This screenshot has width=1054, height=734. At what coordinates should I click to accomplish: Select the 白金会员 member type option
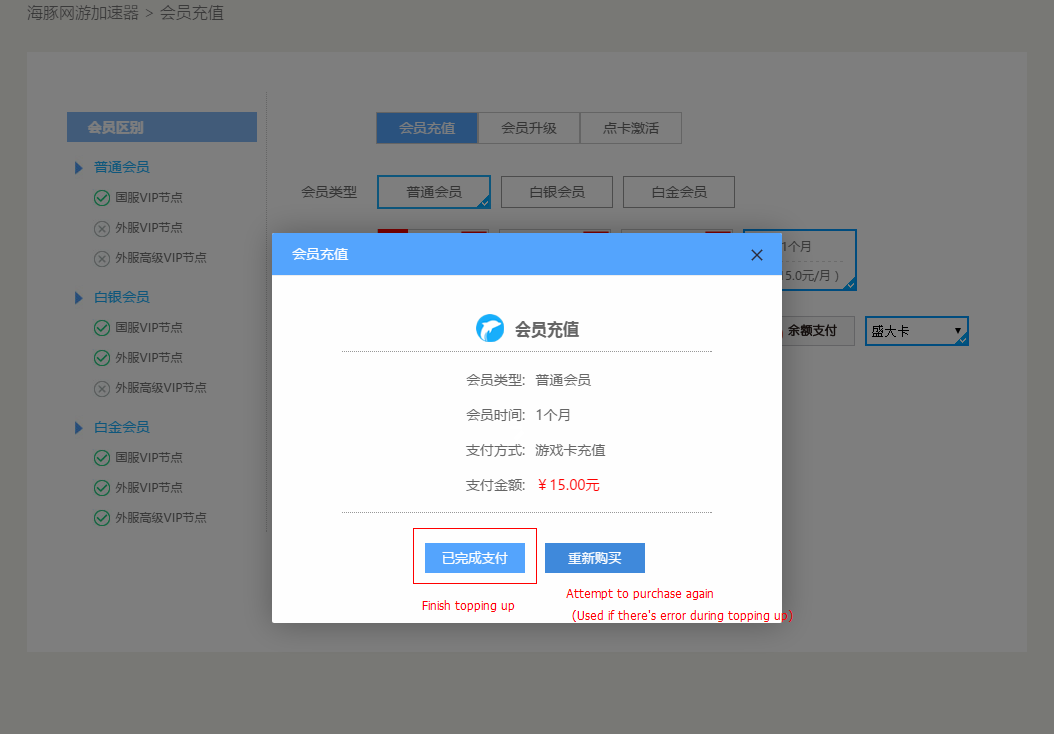(x=679, y=192)
